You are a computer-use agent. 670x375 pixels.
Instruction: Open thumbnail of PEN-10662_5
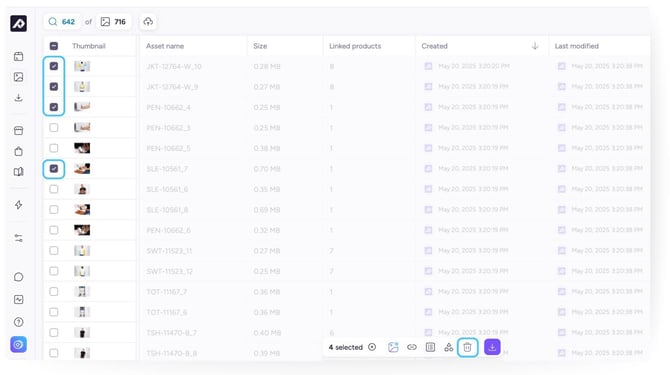82,148
